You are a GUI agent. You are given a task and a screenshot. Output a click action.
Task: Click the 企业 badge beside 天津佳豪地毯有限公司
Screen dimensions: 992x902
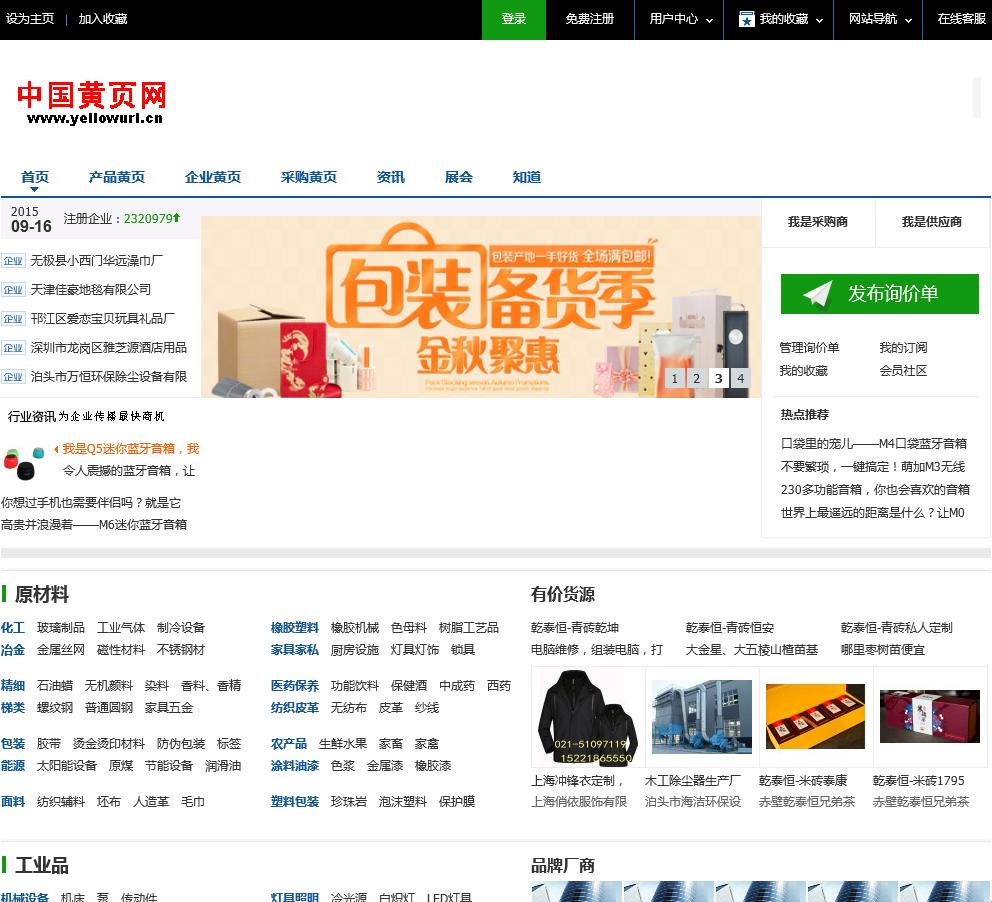(x=13, y=290)
